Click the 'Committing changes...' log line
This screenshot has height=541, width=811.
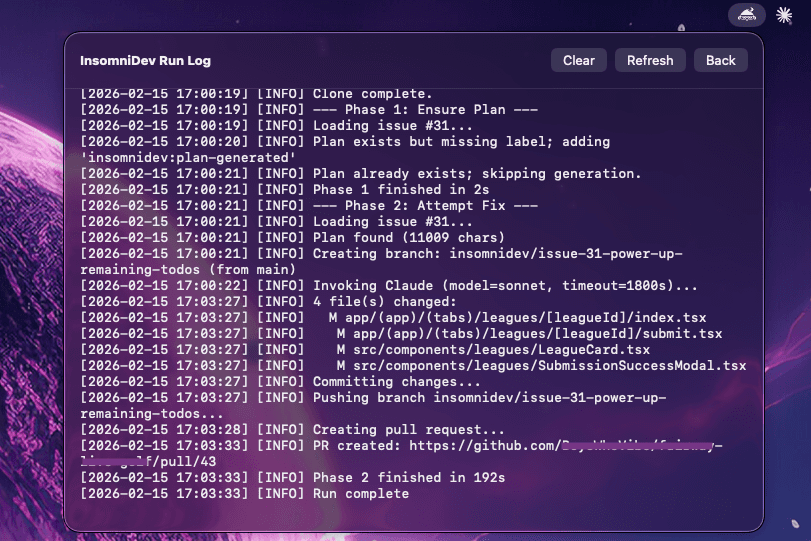(396, 382)
